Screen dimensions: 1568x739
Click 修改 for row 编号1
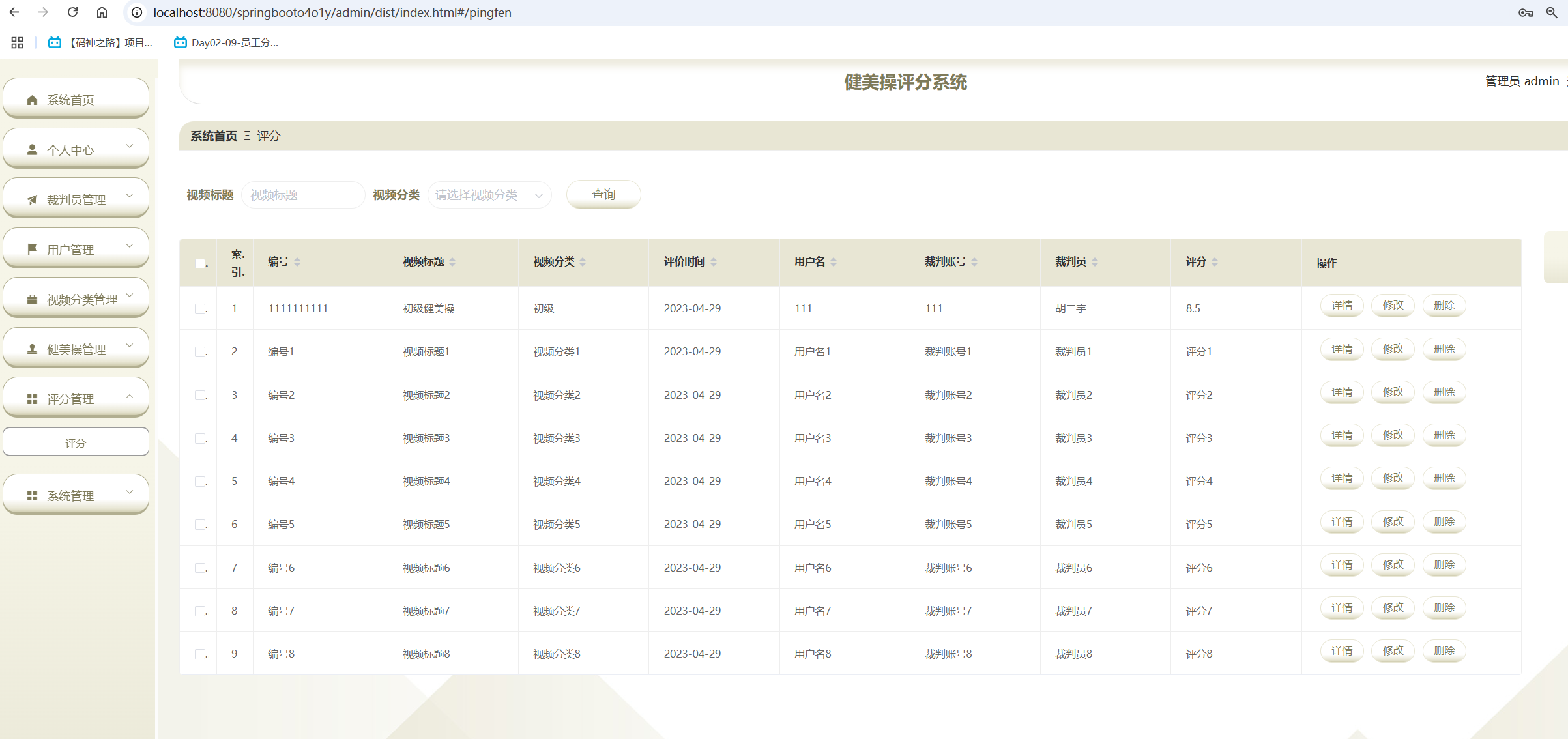tap(1393, 349)
